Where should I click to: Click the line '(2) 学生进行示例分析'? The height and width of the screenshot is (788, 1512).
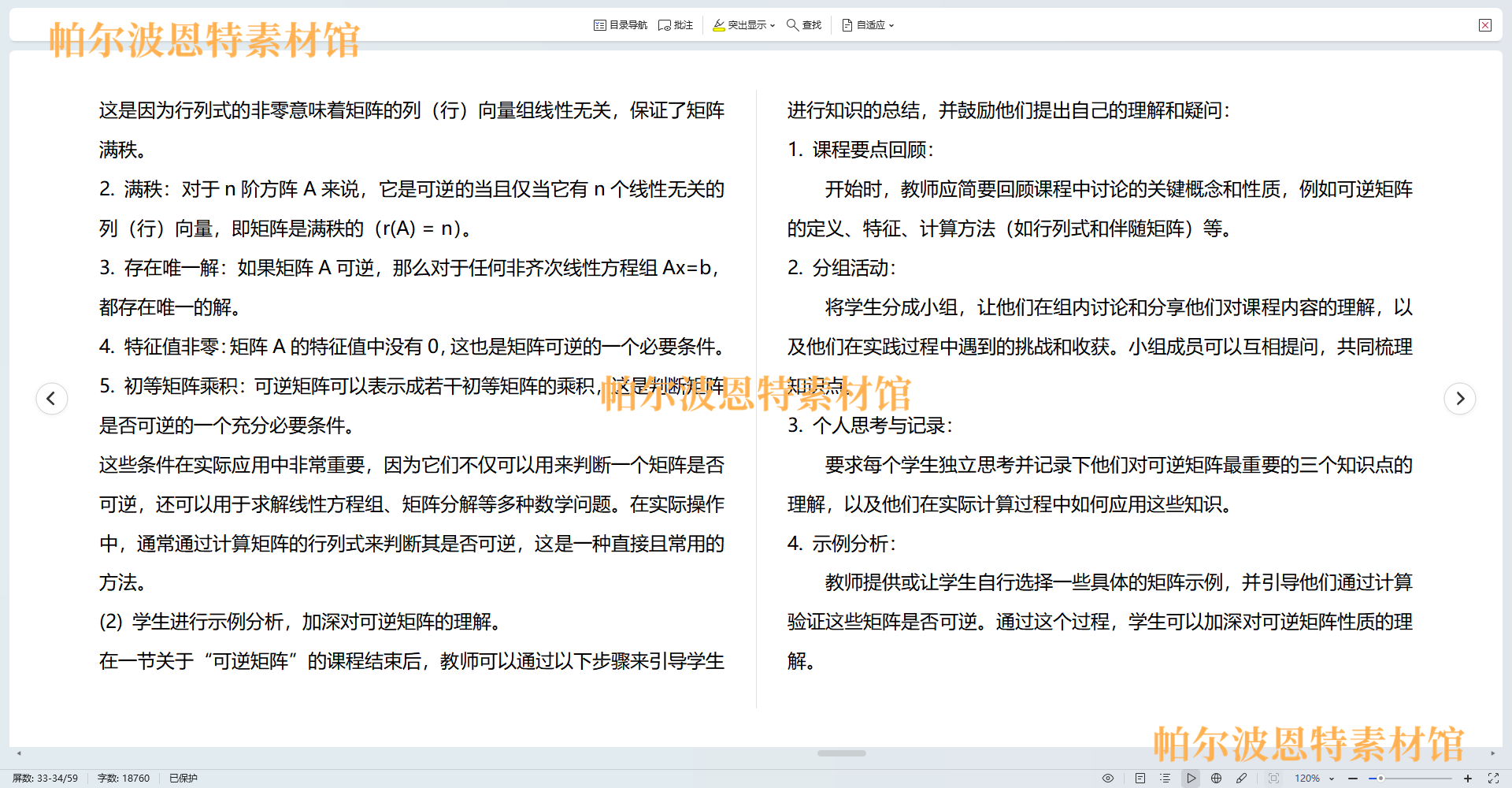tap(300, 622)
